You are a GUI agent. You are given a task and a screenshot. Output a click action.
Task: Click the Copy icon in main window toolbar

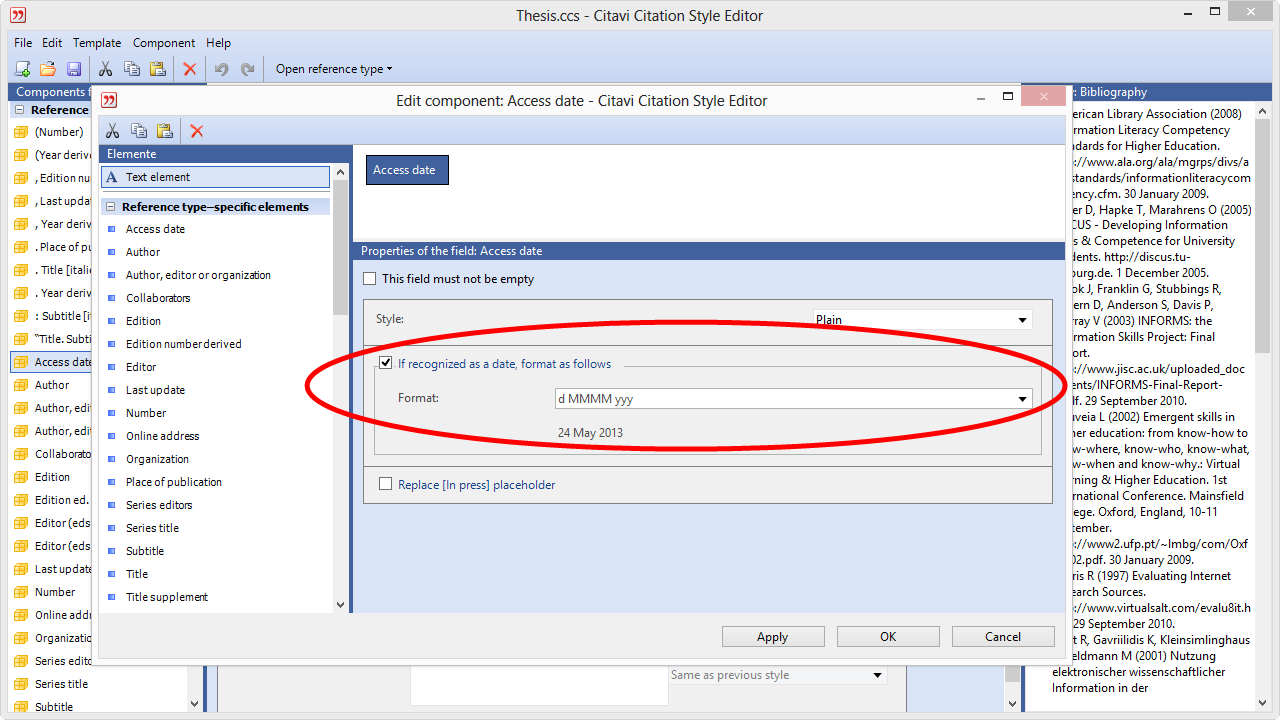coord(131,69)
